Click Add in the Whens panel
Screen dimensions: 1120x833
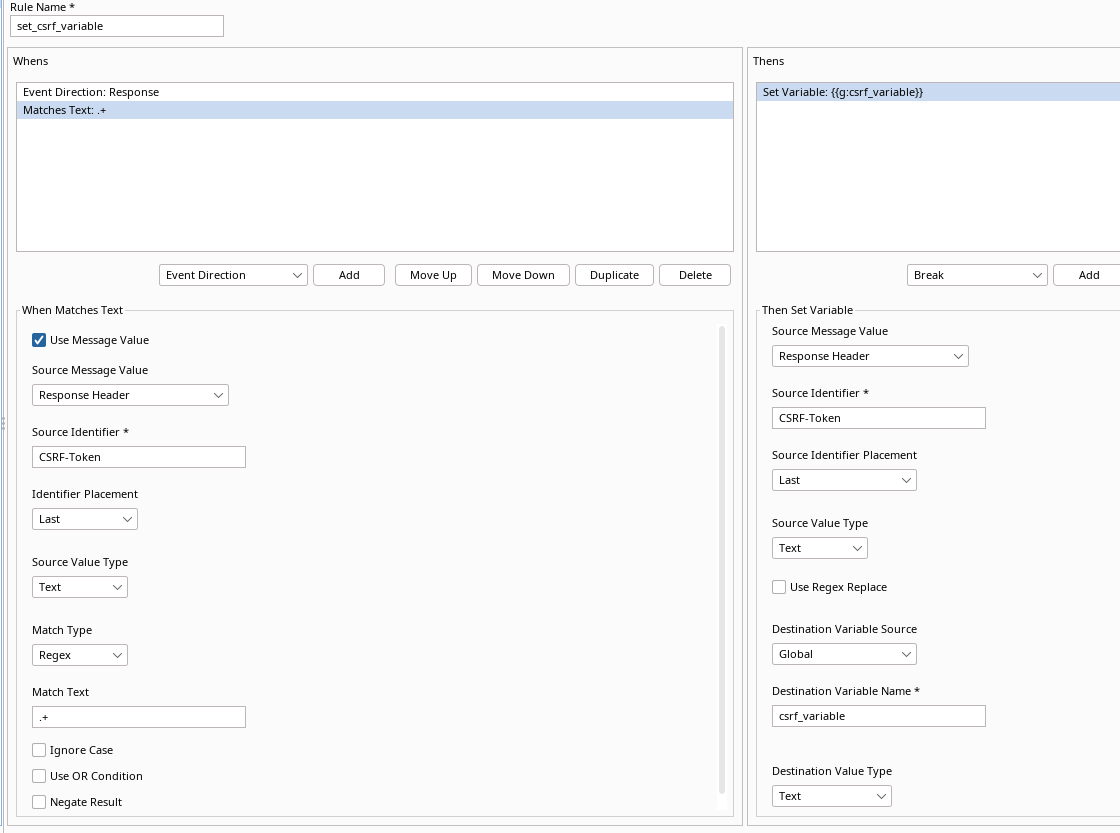348,274
